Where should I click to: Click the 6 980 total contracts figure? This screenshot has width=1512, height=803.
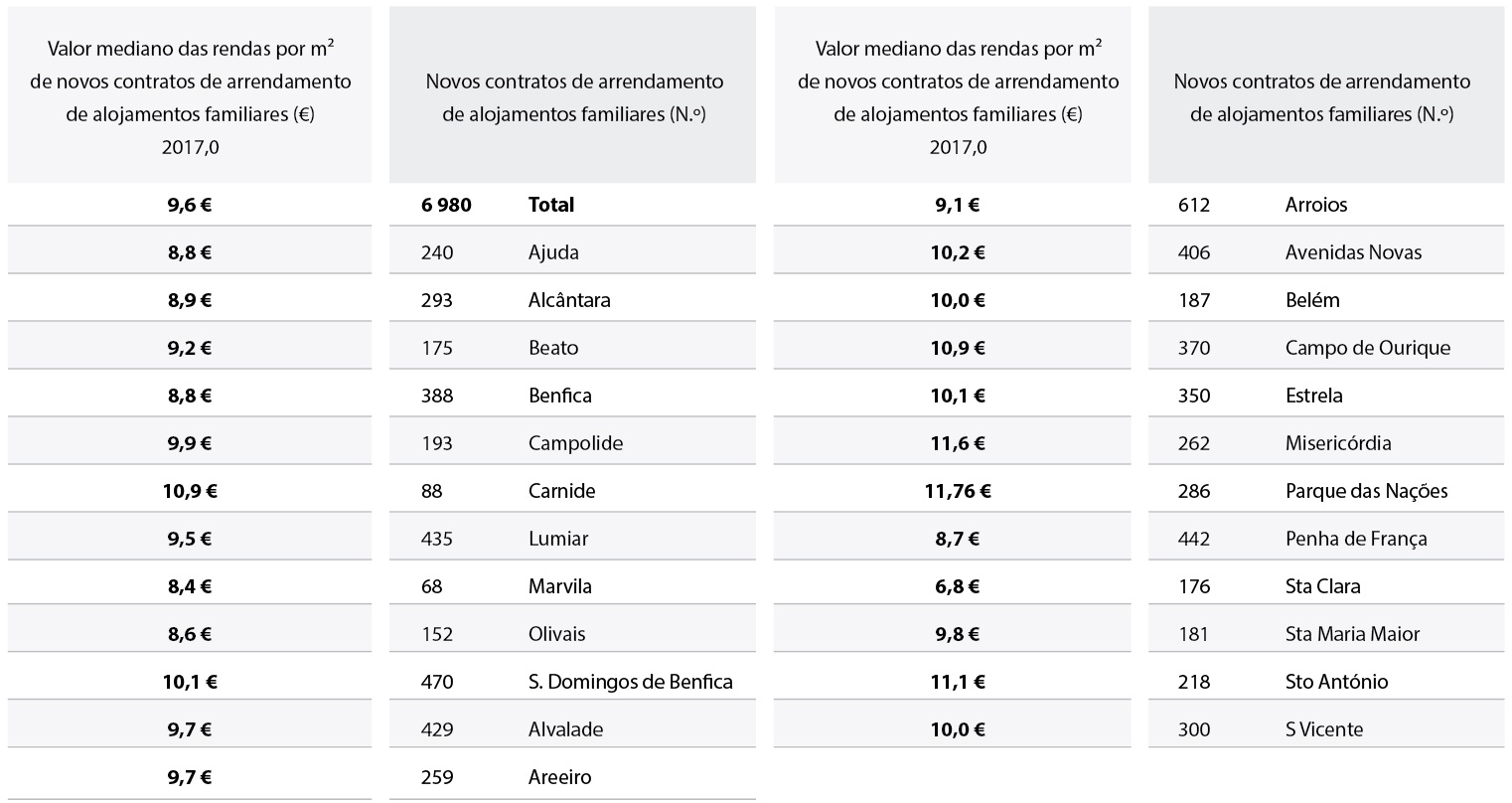(446, 205)
